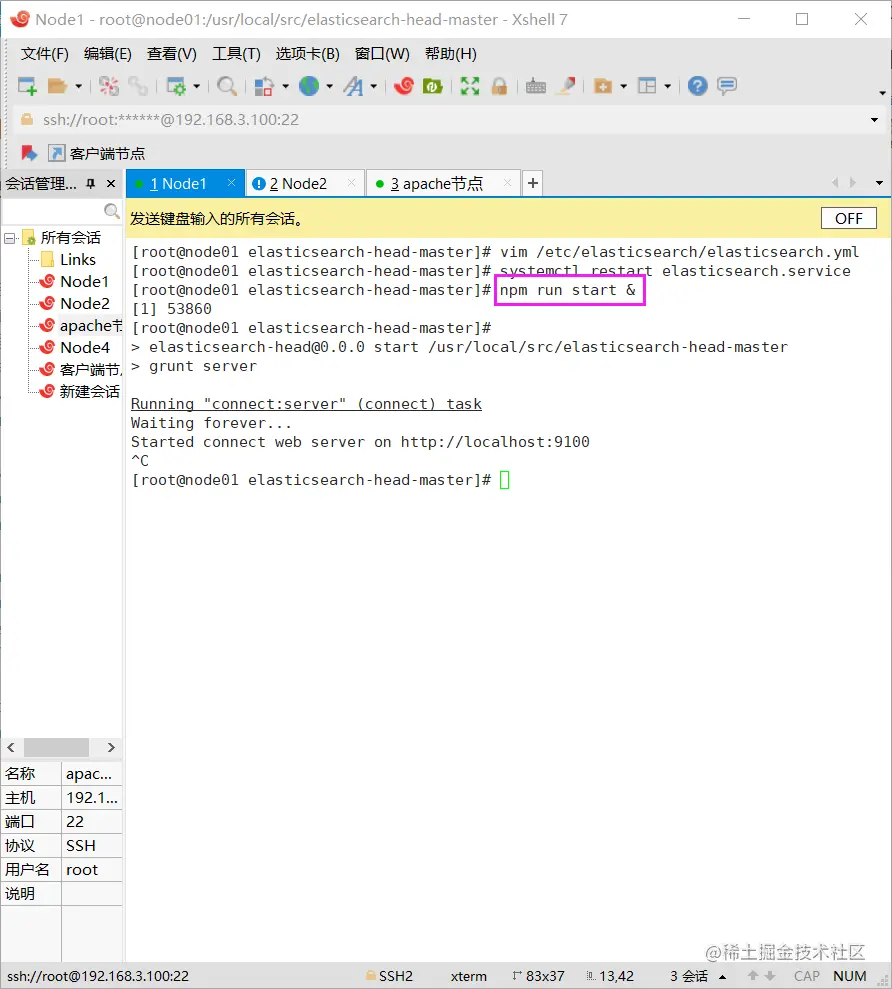This screenshot has height=989, width=892.
Task: Click the session tree scroll right arrow
Action: [x=111, y=747]
